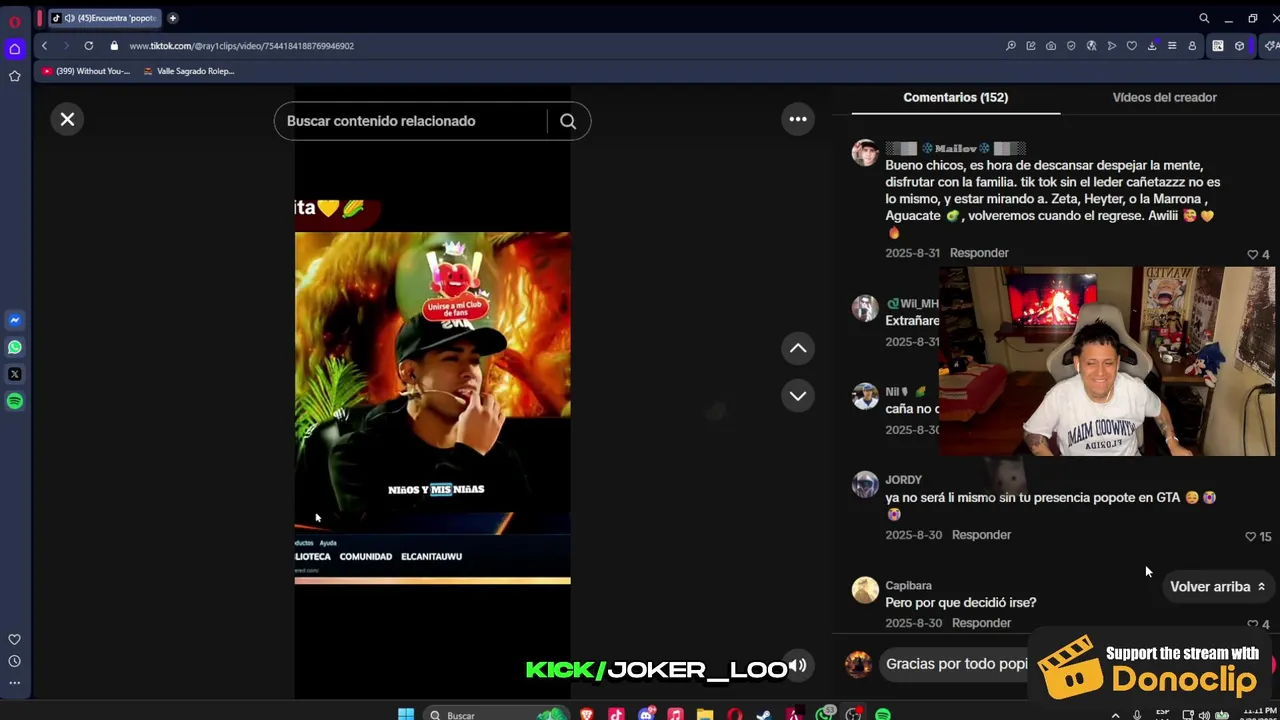Screen dimensions: 1280x720
Task: Open Messenger in Opera sidebar
Action: coord(14,321)
